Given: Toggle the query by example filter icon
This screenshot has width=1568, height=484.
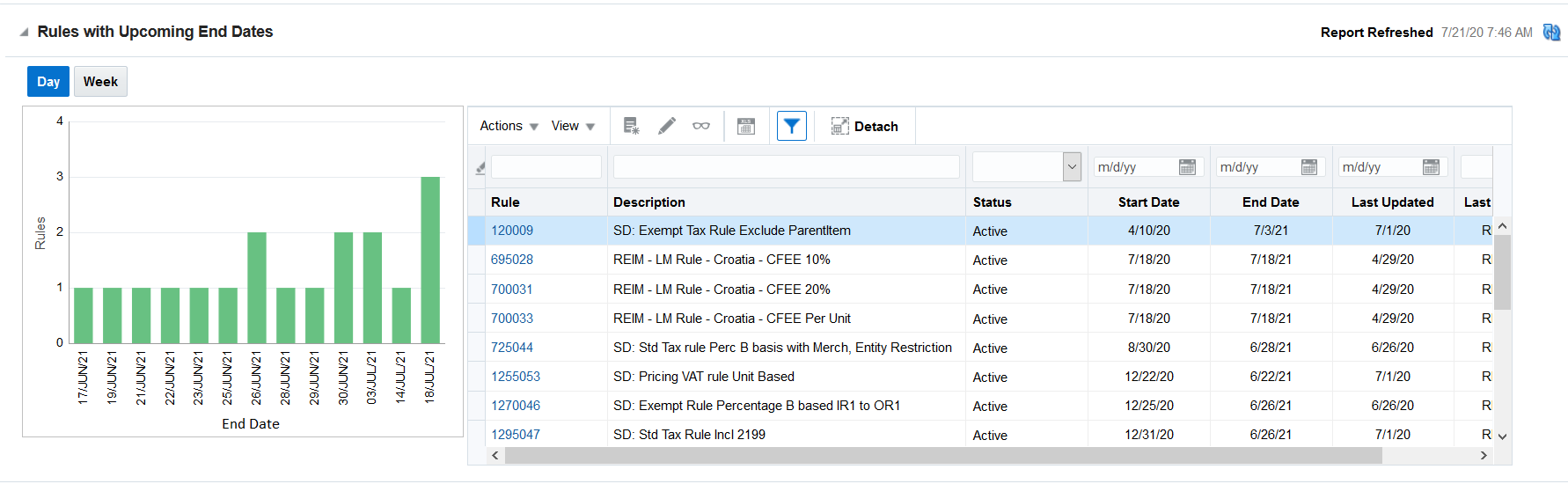Looking at the screenshot, I should (792, 127).
